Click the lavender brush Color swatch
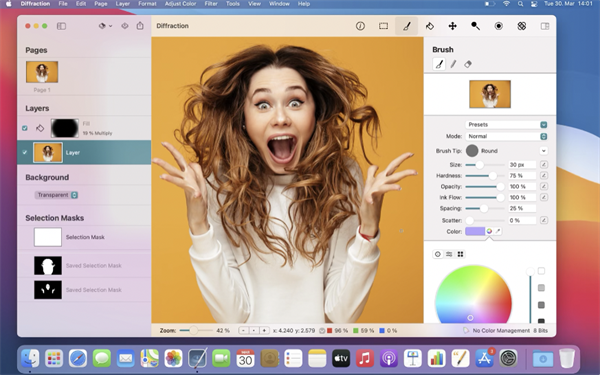The height and width of the screenshot is (375, 600). point(475,231)
